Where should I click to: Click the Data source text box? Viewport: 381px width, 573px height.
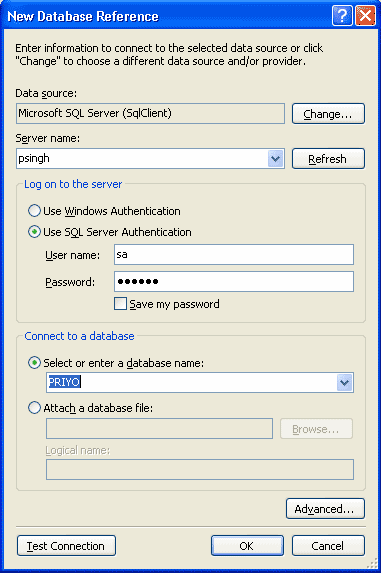click(x=150, y=113)
